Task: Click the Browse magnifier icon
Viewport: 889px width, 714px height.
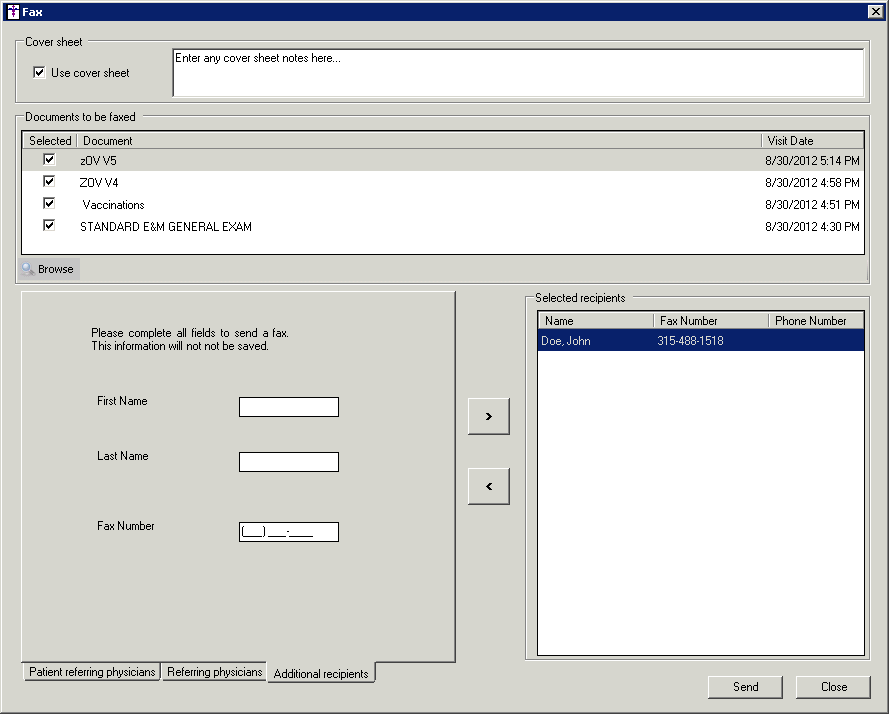Action: tap(28, 269)
